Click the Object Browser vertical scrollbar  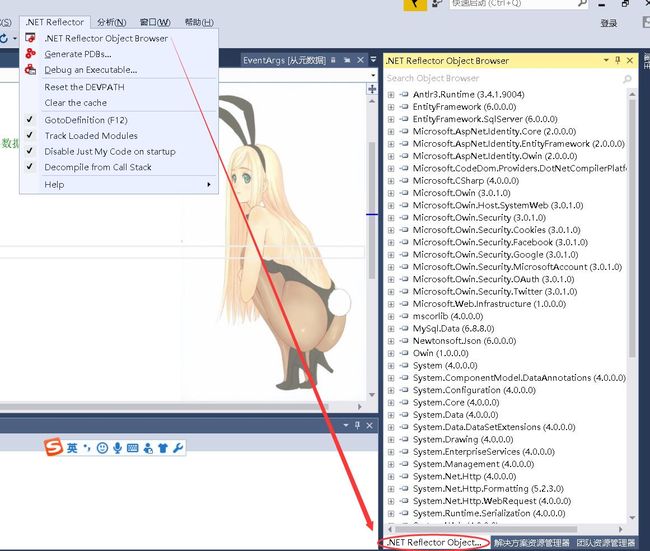pos(632,229)
